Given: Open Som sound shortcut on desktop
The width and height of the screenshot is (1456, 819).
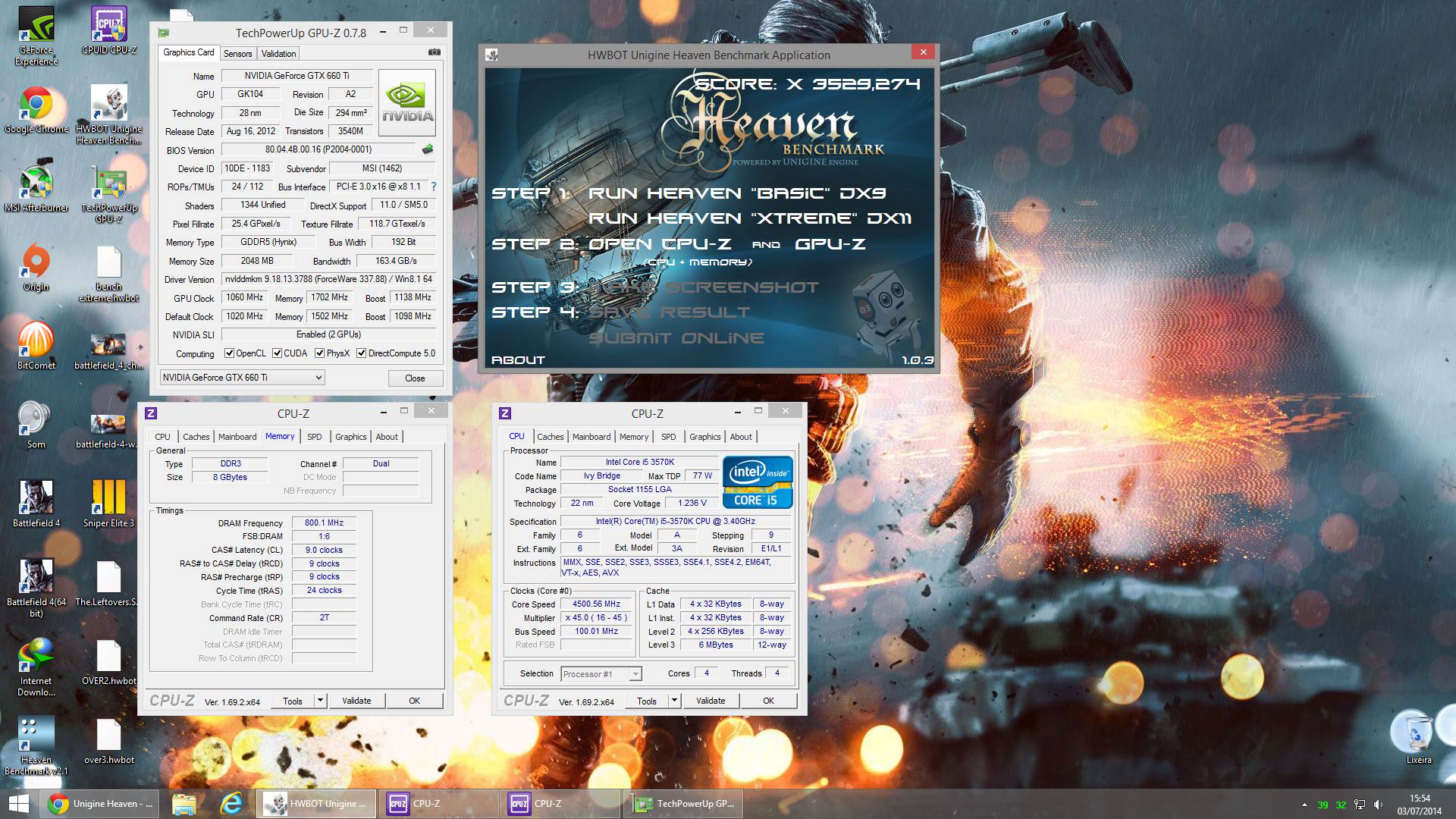Looking at the screenshot, I should 36,425.
